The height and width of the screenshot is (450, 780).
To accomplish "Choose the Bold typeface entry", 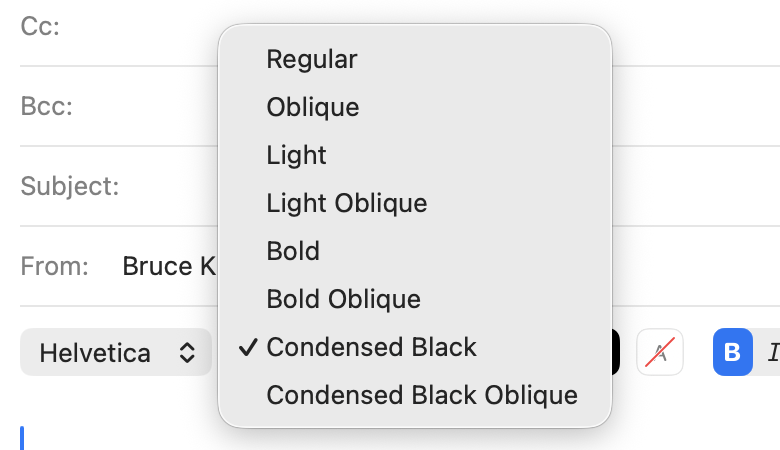I will click(293, 250).
